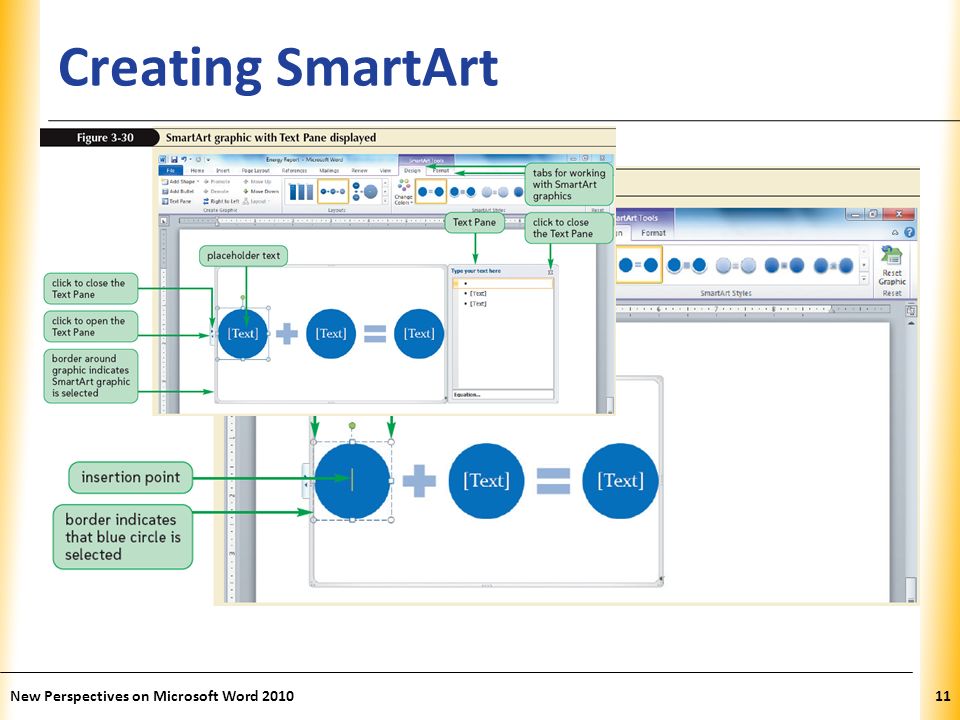Click the first empty bullet line in Text Pane

tap(503, 283)
